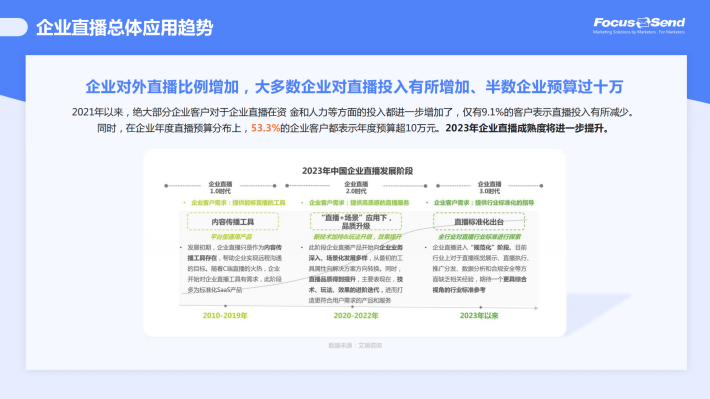Click the orange 53.3% figure
Viewport: 710px width, 399px height.
click(265, 128)
